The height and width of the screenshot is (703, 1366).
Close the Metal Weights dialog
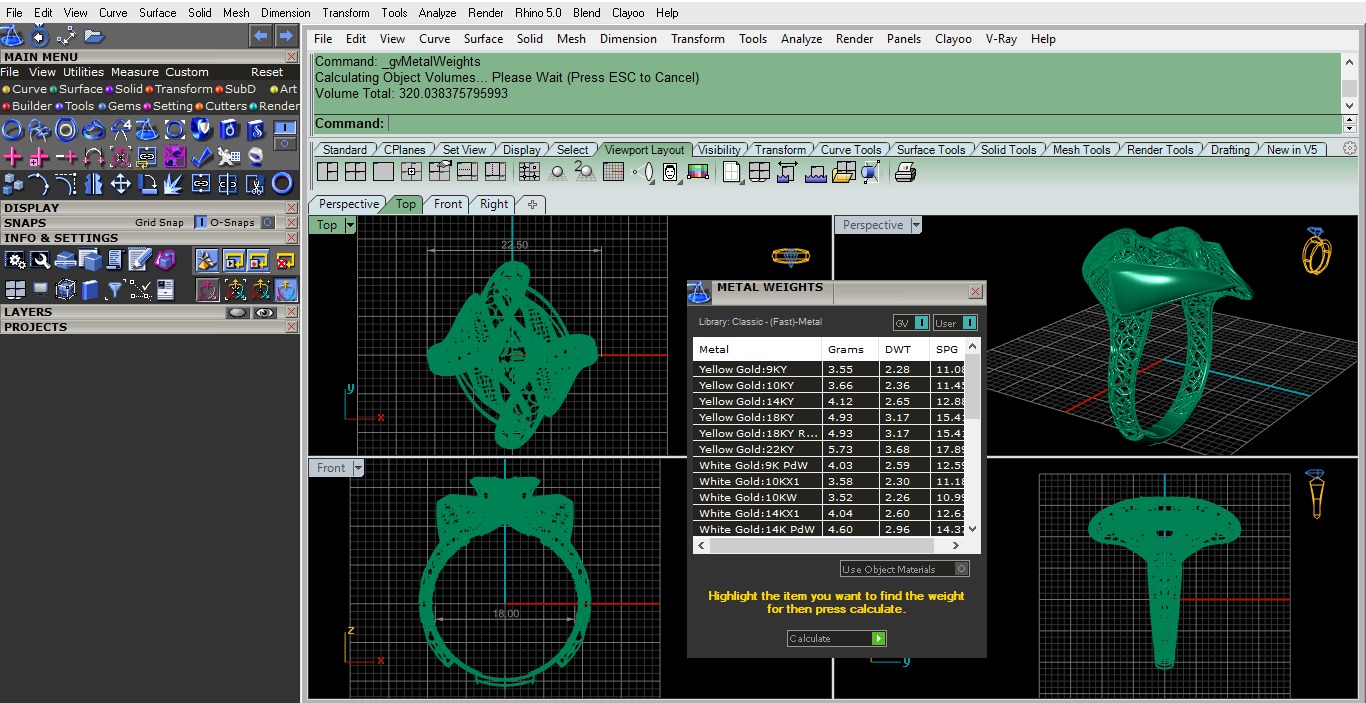pos(975,292)
